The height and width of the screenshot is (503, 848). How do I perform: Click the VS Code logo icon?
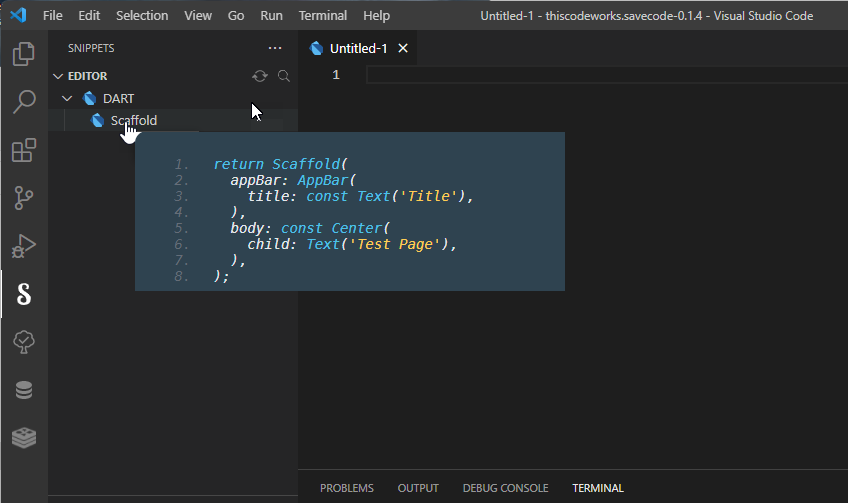[18, 15]
